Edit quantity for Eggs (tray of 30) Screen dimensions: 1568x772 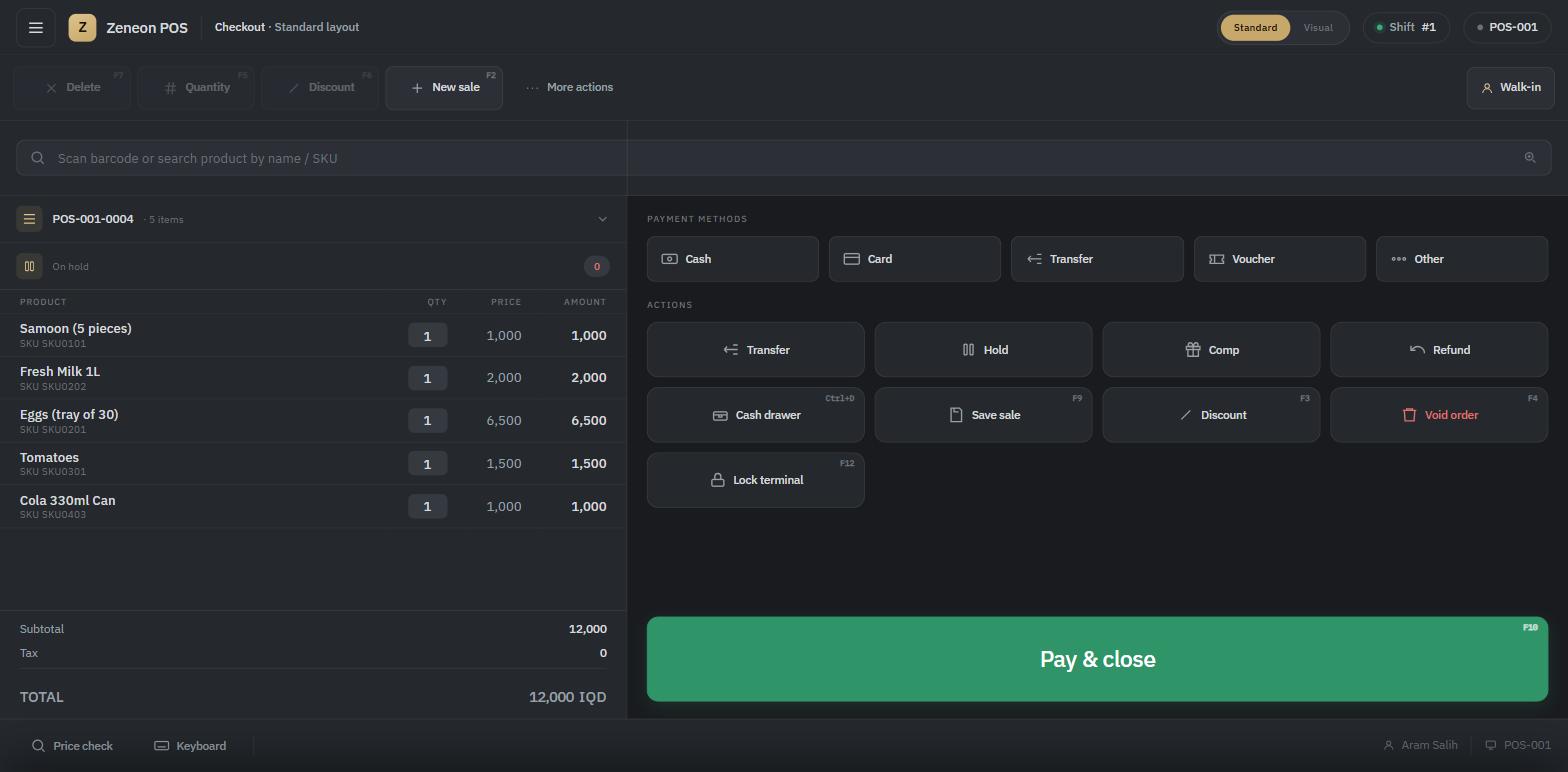tap(427, 421)
